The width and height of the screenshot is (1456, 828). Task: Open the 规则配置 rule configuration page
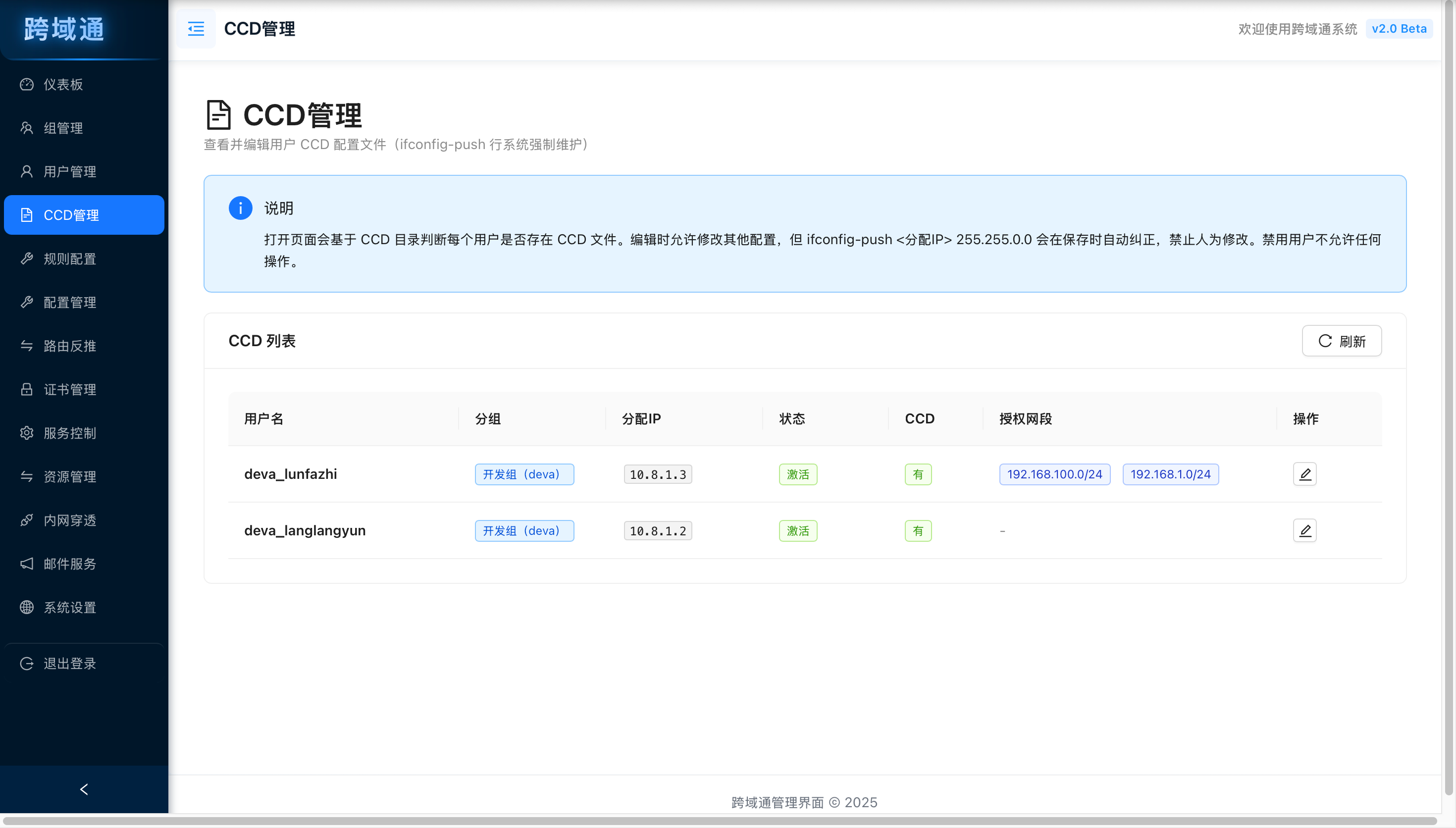click(69, 259)
